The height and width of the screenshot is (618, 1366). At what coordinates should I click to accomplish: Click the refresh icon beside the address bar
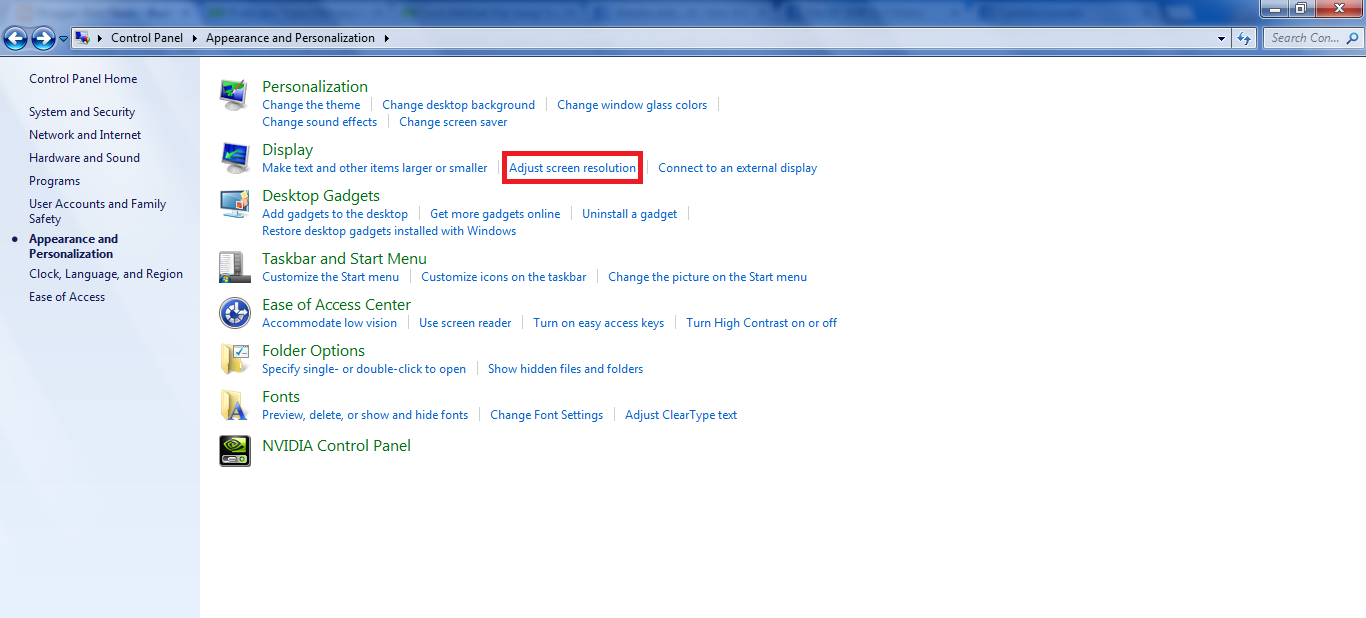[x=1243, y=37]
